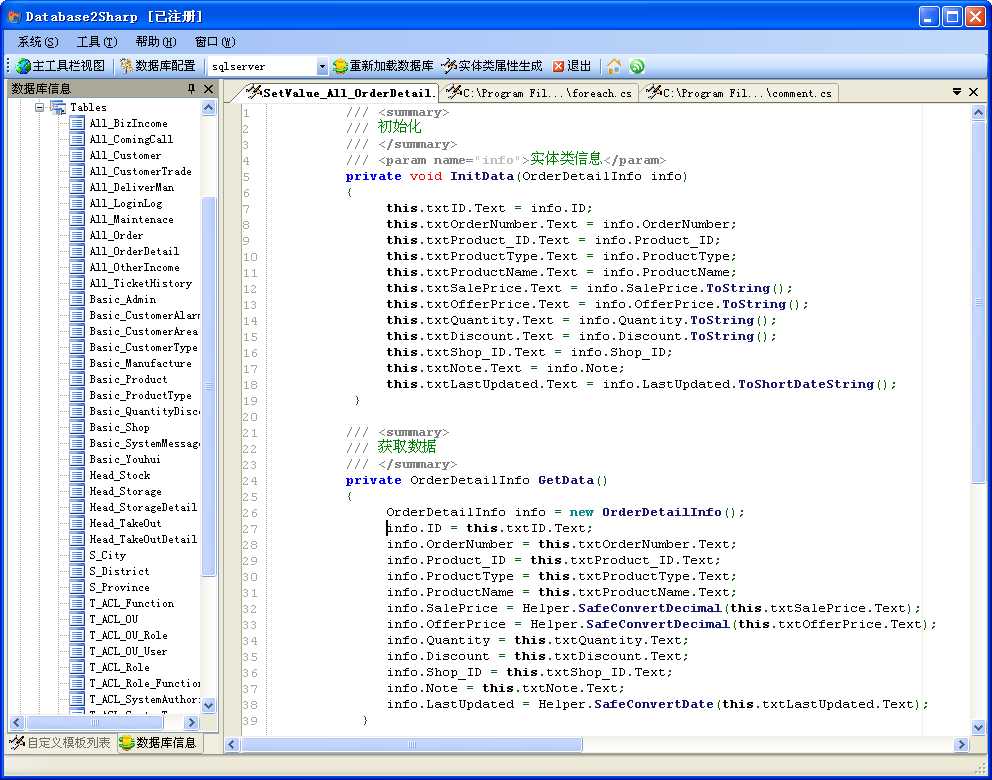
Task: Click code editor horizontal scroll left arrow
Action: [x=232, y=745]
